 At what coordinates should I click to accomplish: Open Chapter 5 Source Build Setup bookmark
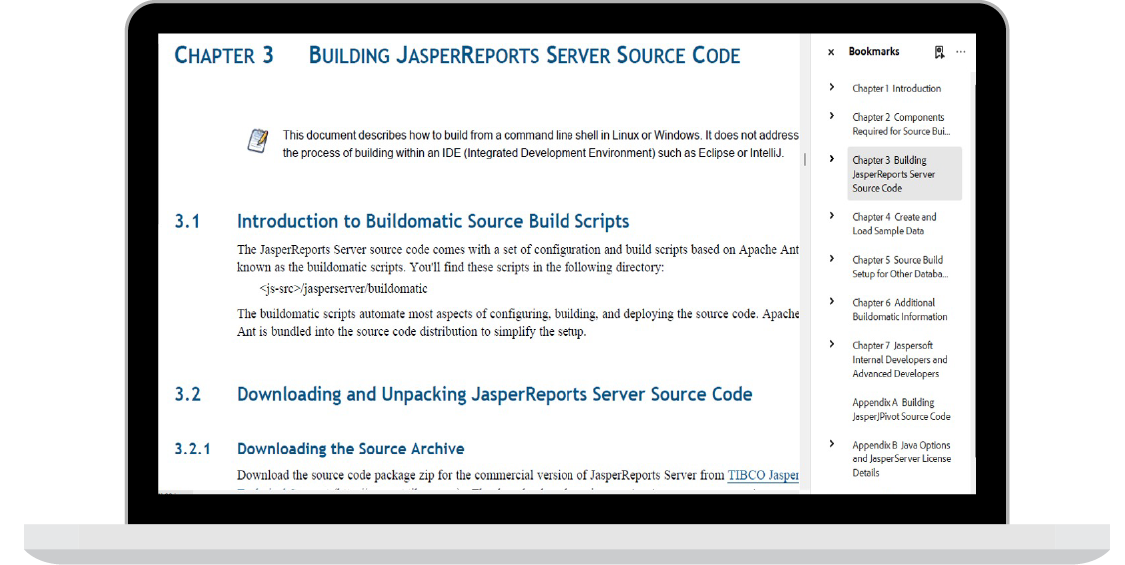point(900,266)
